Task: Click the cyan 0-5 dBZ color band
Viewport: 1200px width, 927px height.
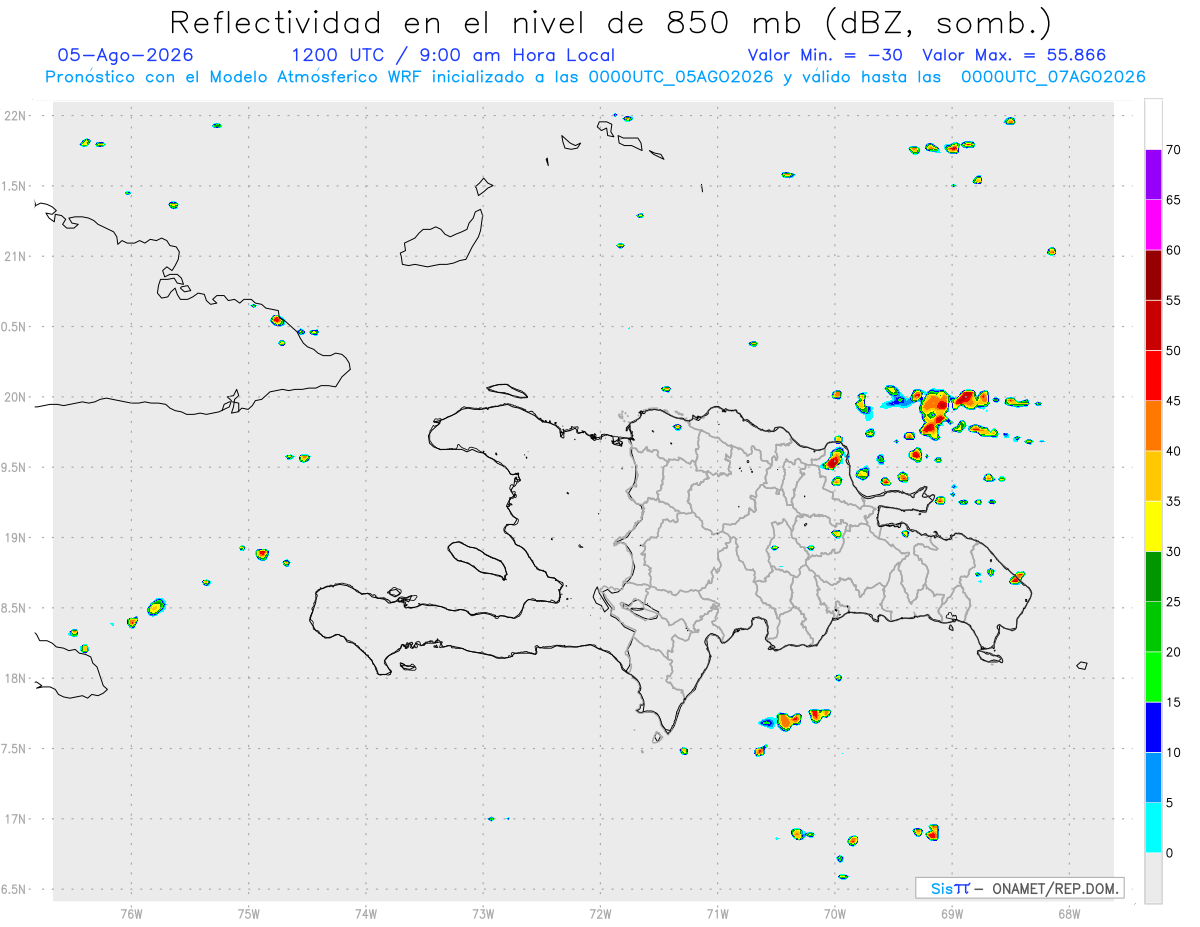Action: click(x=1153, y=828)
